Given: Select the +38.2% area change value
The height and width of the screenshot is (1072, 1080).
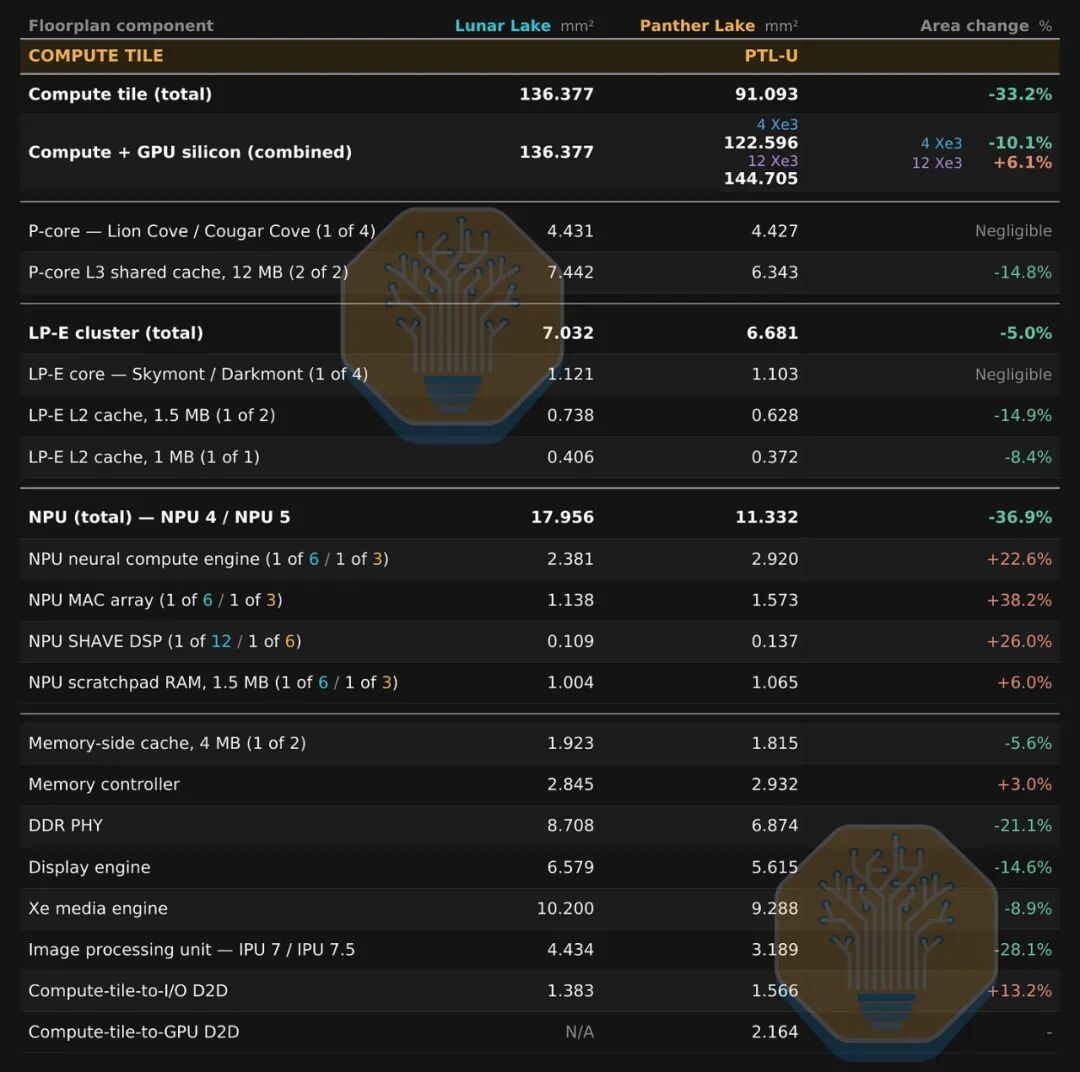Looking at the screenshot, I should [x=1019, y=600].
